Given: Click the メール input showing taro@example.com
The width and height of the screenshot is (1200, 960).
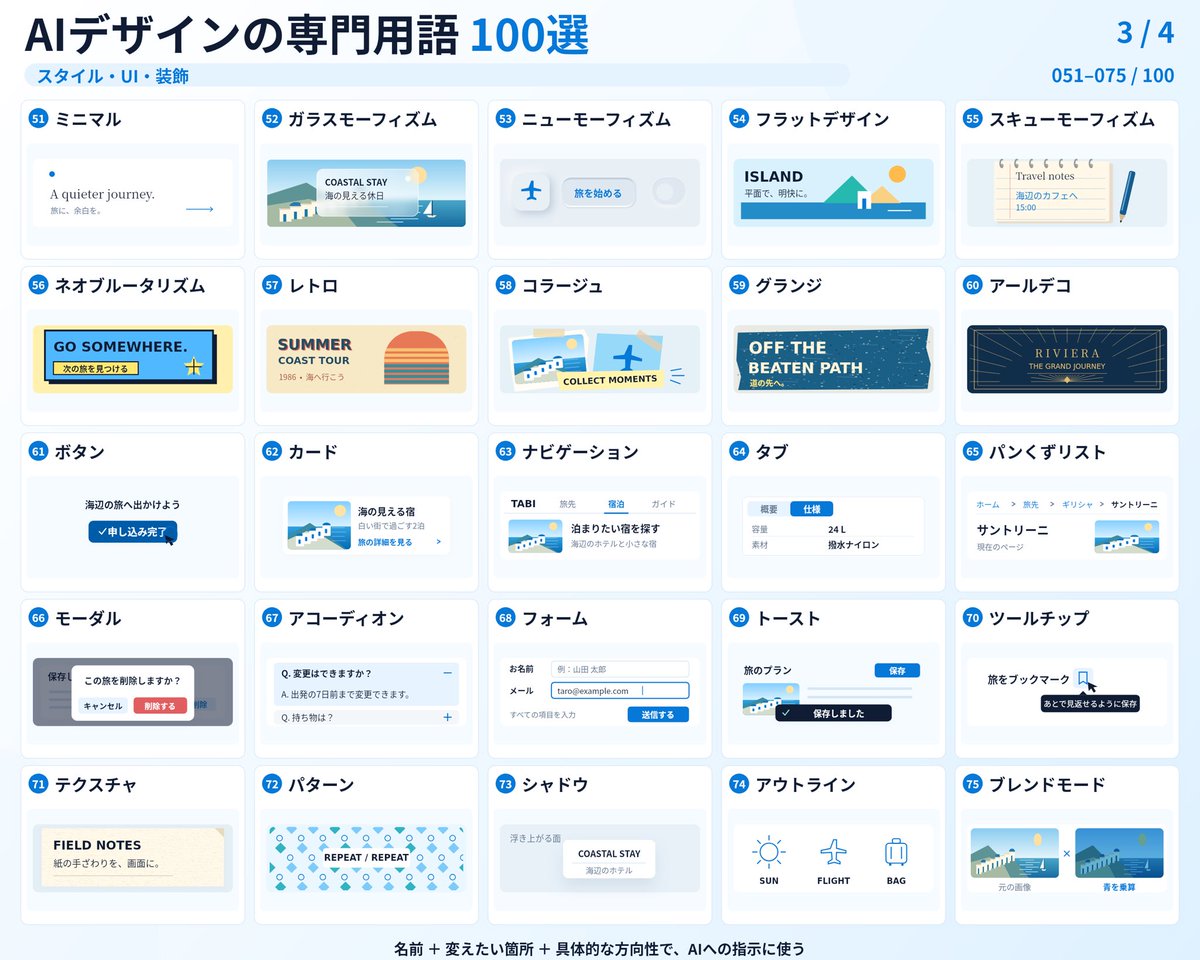Looking at the screenshot, I should pyautogui.click(x=619, y=690).
